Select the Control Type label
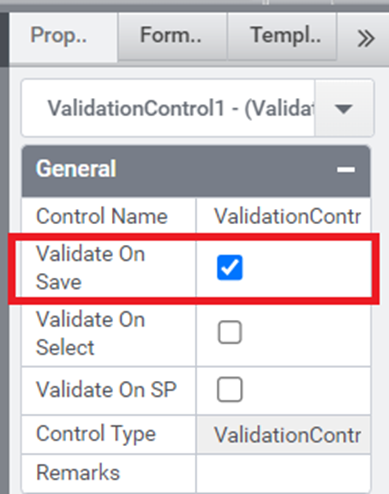Image resolution: width=389 pixels, height=494 pixels. [x=96, y=434]
